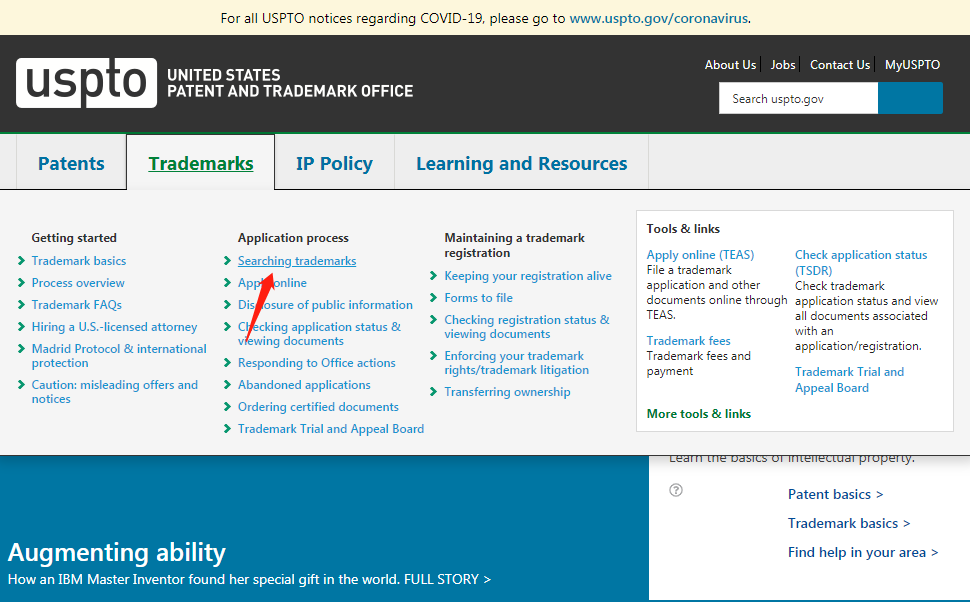The image size is (970, 609).
Task: Open the Trademark fees link
Action: tap(689, 341)
